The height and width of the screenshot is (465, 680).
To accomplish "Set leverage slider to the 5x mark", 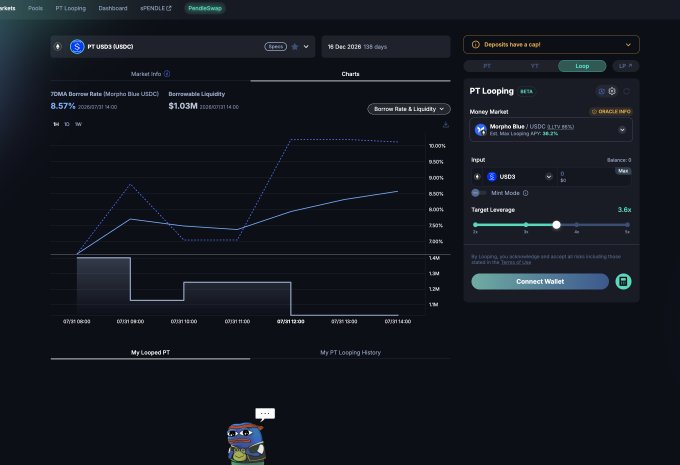I will pyautogui.click(x=627, y=225).
